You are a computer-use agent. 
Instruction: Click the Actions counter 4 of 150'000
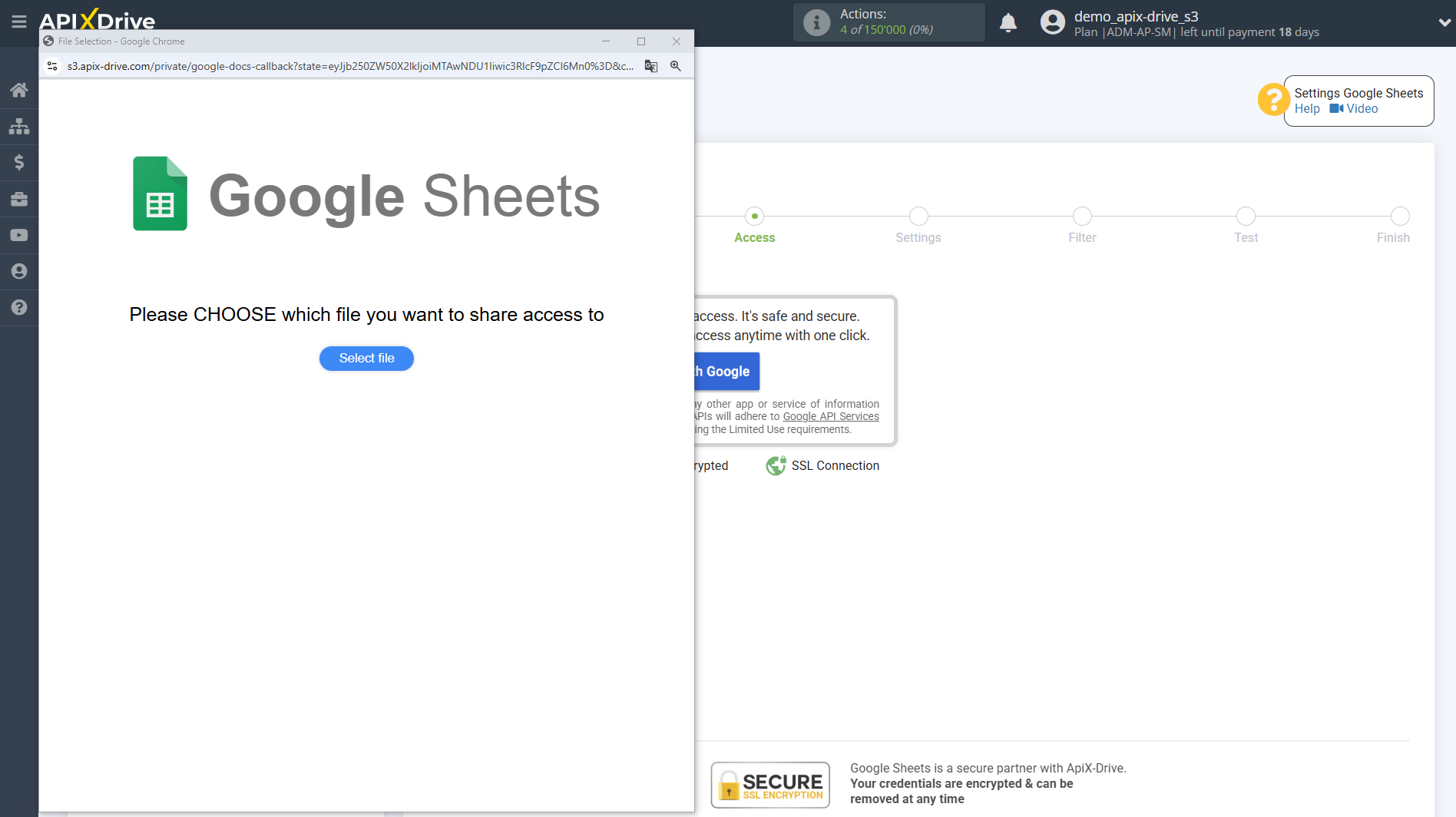point(886,30)
